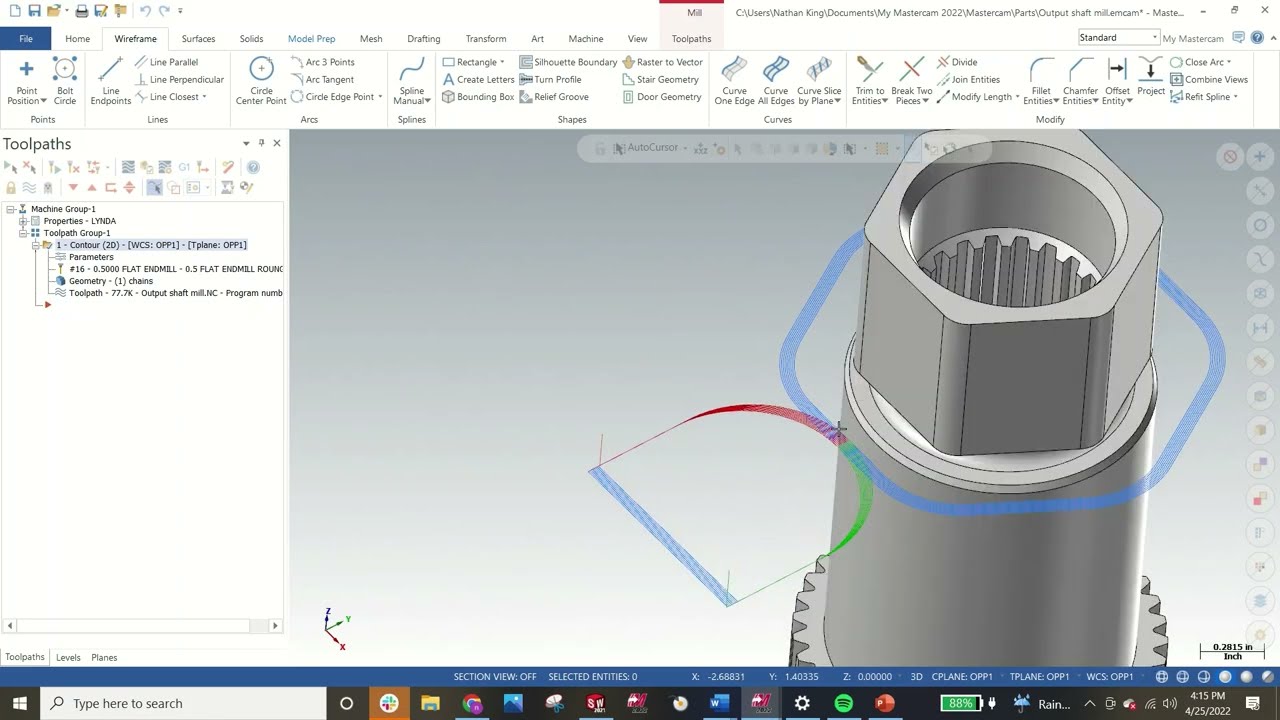The height and width of the screenshot is (720, 1280).
Task: Click the Windows search box in taskbar
Action: click(185, 703)
